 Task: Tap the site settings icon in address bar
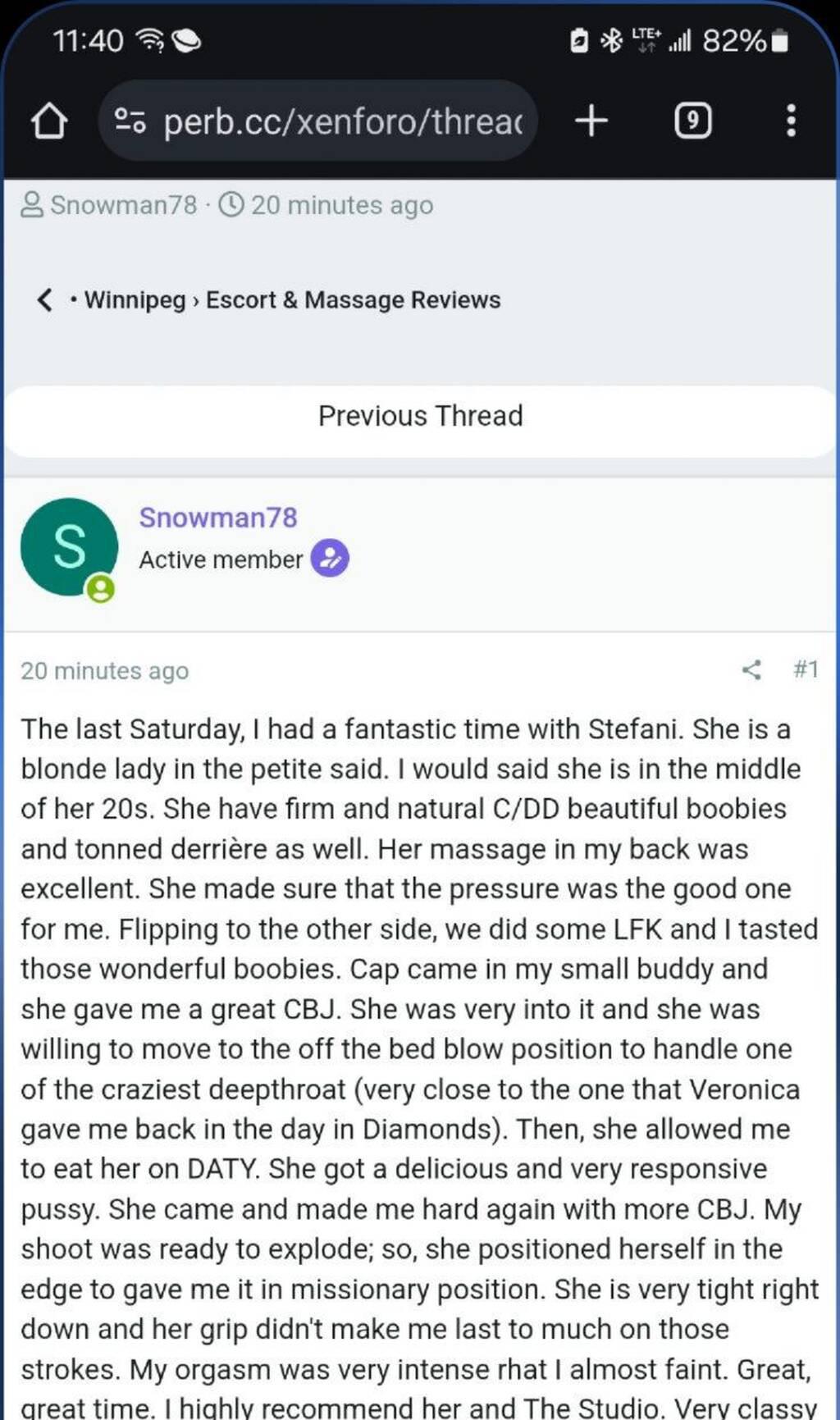point(130,121)
